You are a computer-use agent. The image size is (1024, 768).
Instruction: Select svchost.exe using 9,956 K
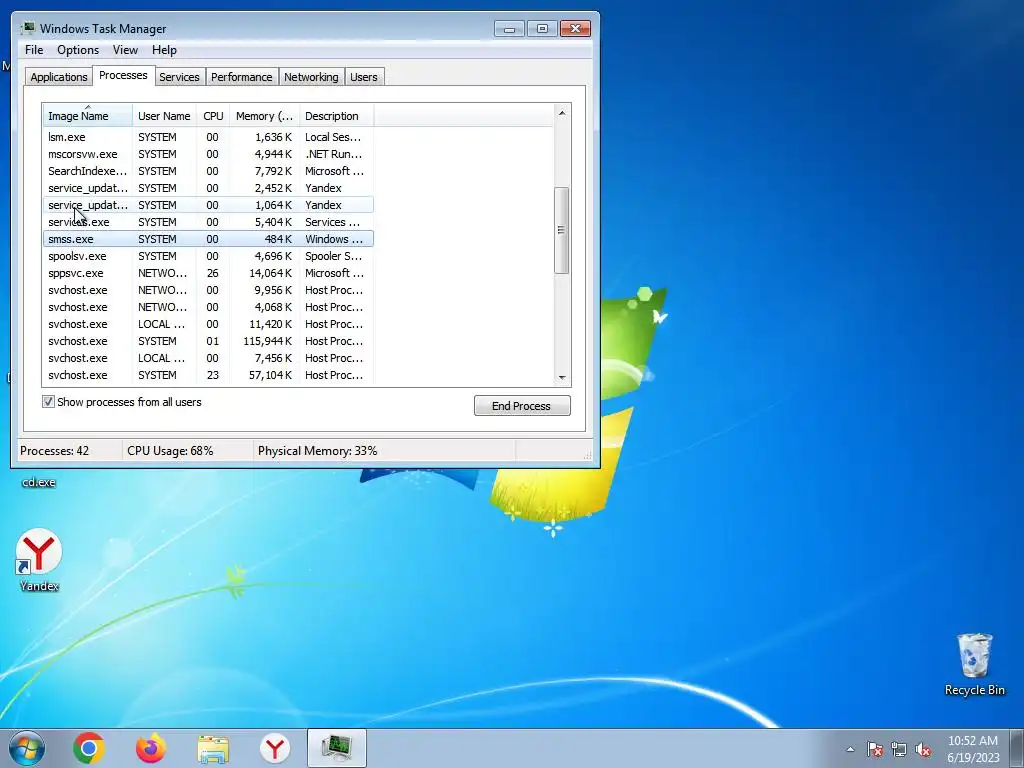point(208,290)
